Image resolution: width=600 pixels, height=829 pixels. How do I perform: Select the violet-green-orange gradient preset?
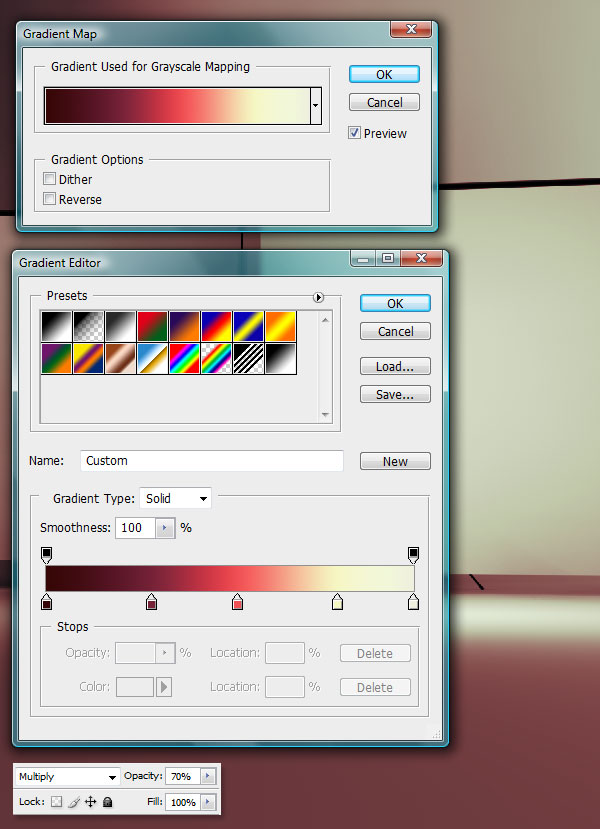tap(56, 358)
